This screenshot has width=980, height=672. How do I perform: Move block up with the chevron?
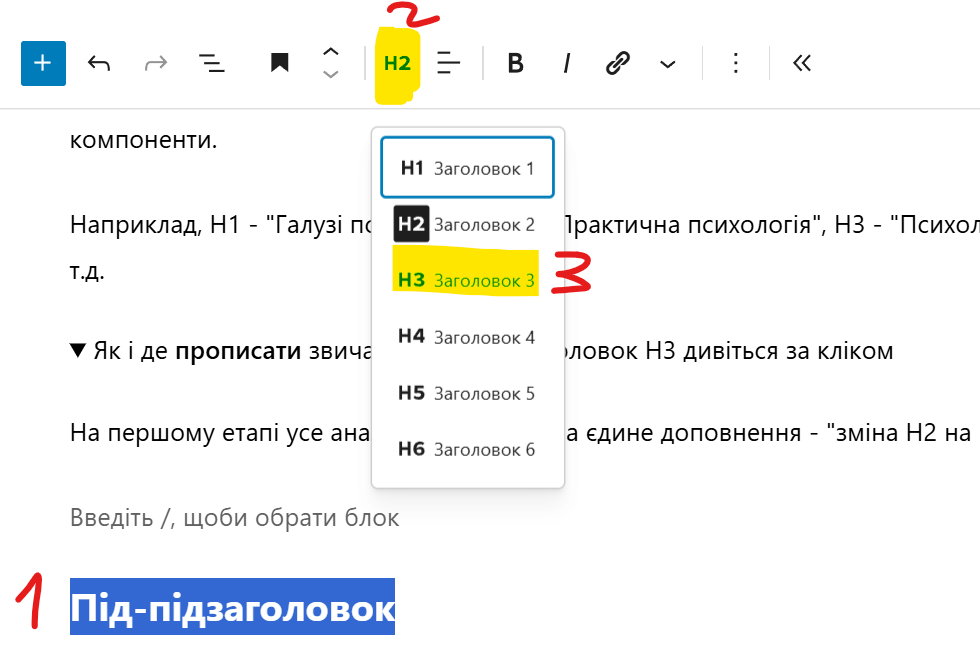pyautogui.click(x=331, y=52)
